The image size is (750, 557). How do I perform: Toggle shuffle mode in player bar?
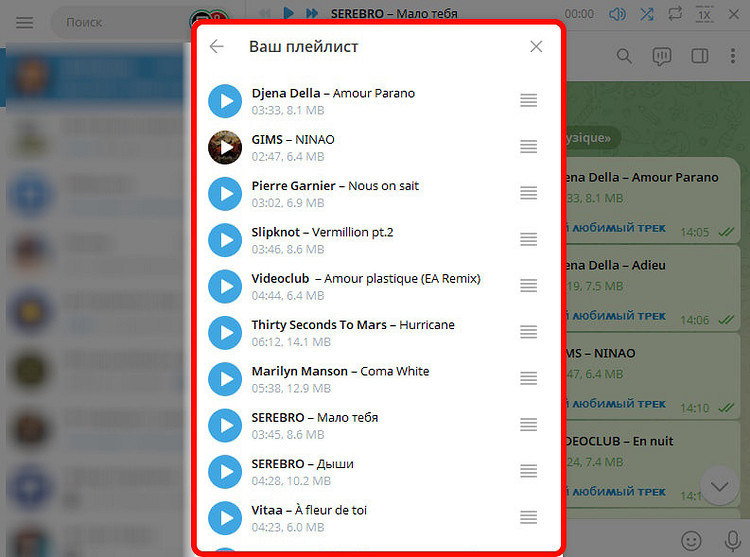647,14
